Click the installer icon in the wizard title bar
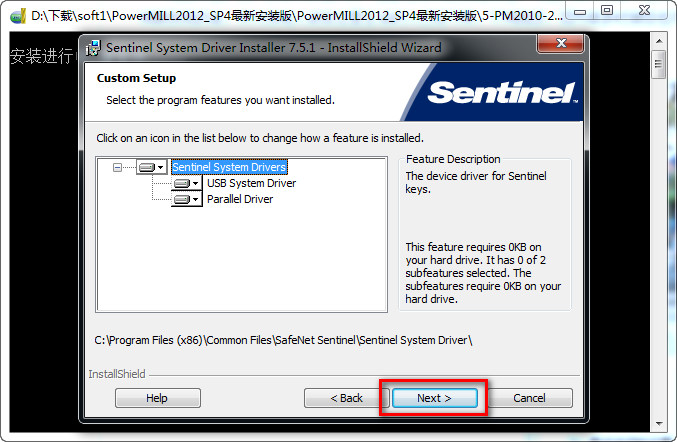The height and width of the screenshot is (442, 677). pos(93,48)
